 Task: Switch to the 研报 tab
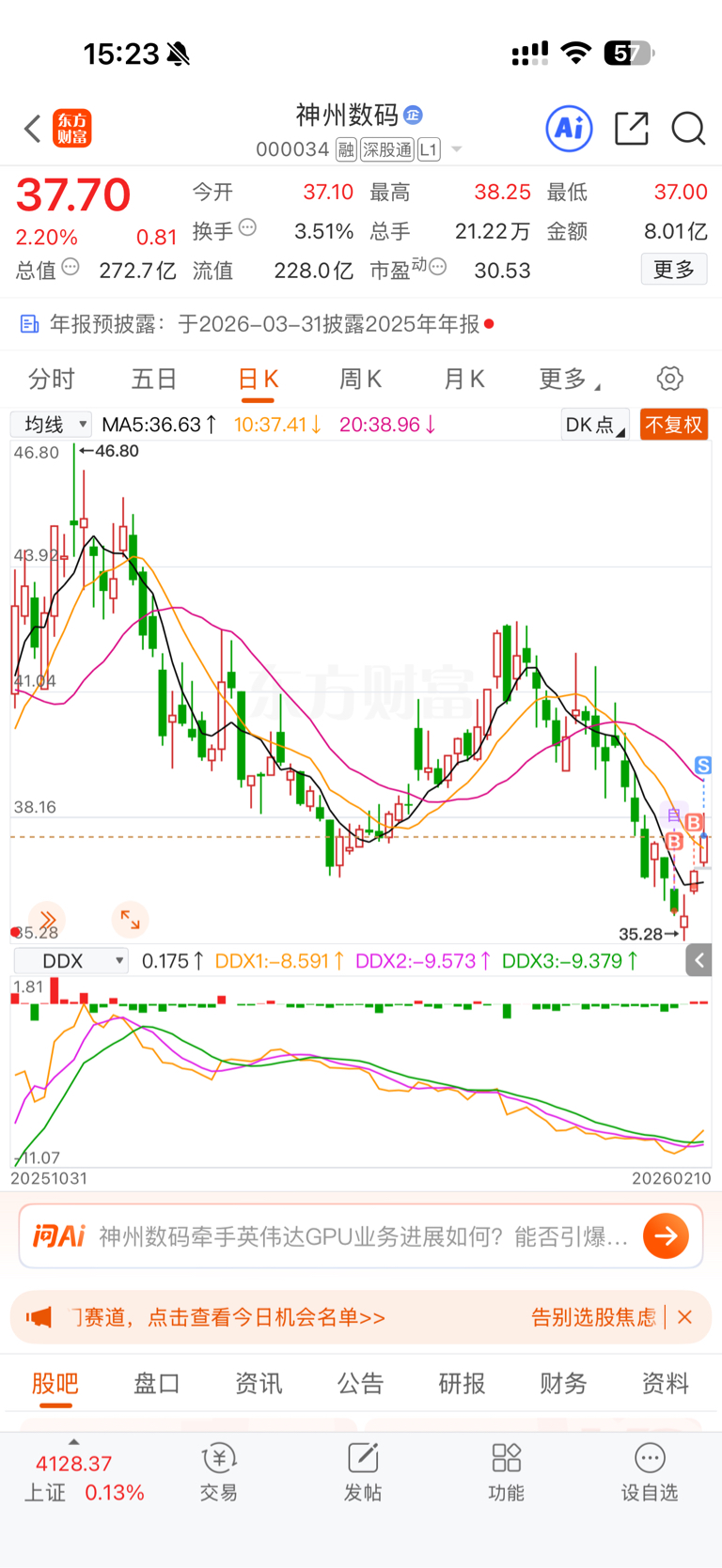pos(462,1384)
